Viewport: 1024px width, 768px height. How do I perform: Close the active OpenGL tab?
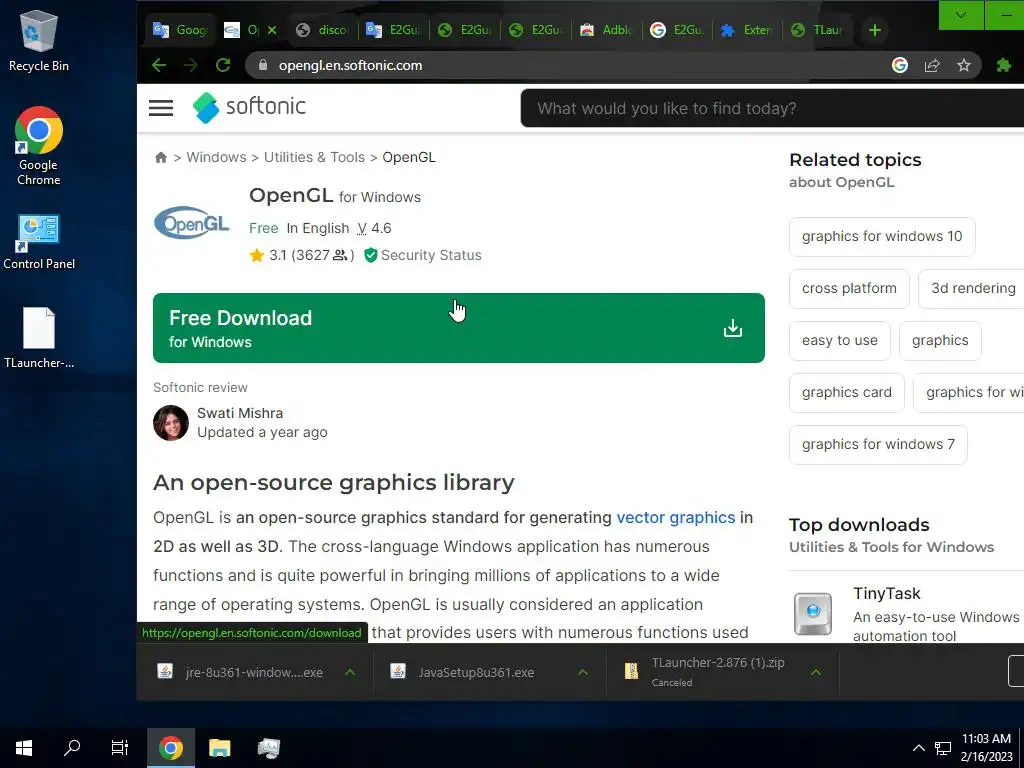coord(272,30)
